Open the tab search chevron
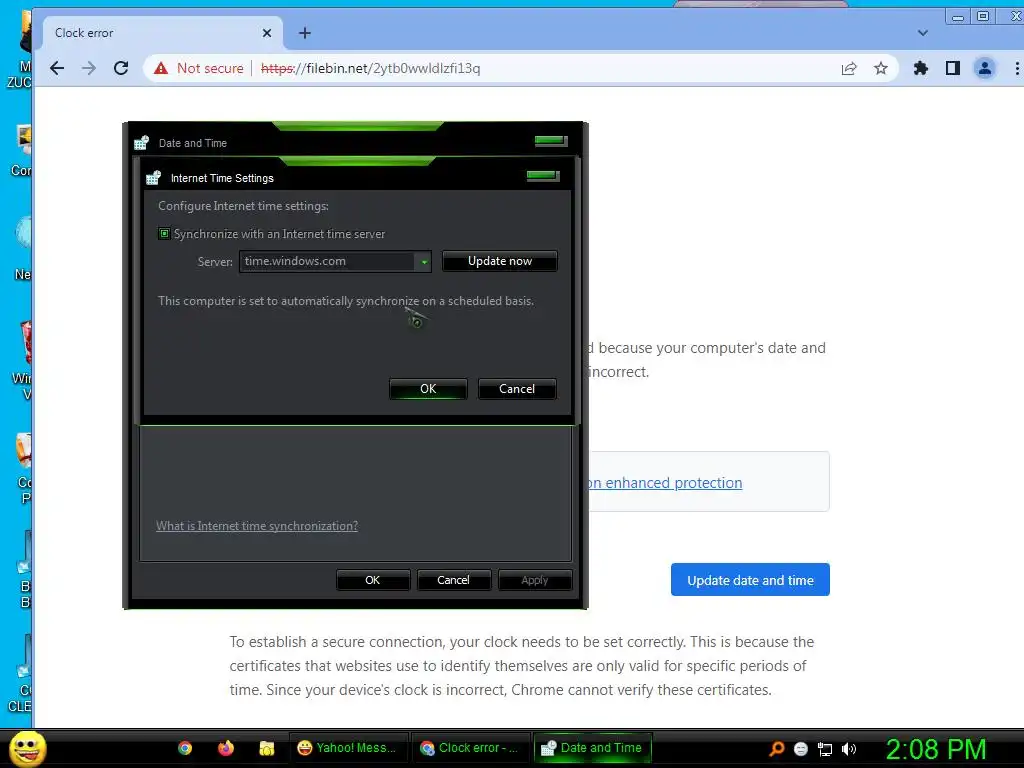 coord(923,33)
